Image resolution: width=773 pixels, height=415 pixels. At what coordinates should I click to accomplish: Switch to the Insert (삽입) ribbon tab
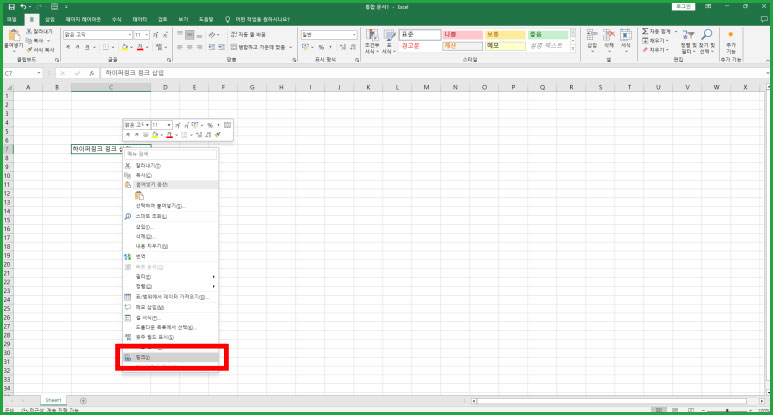tap(50, 19)
